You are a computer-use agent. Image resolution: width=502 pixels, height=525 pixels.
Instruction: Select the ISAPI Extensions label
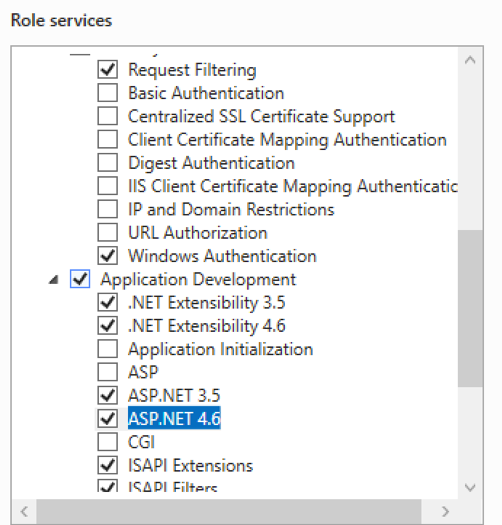click(191, 465)
